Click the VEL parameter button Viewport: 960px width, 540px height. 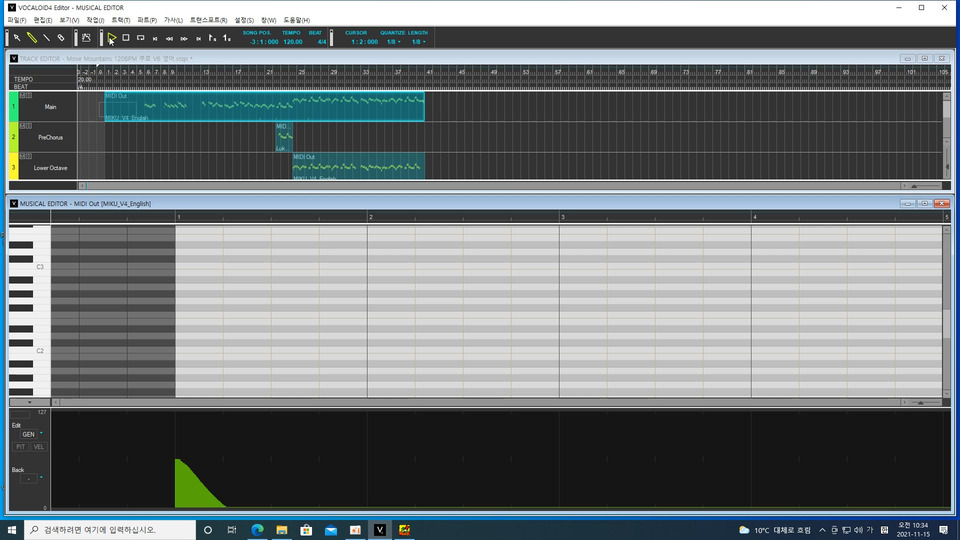[x=39, y=447]
